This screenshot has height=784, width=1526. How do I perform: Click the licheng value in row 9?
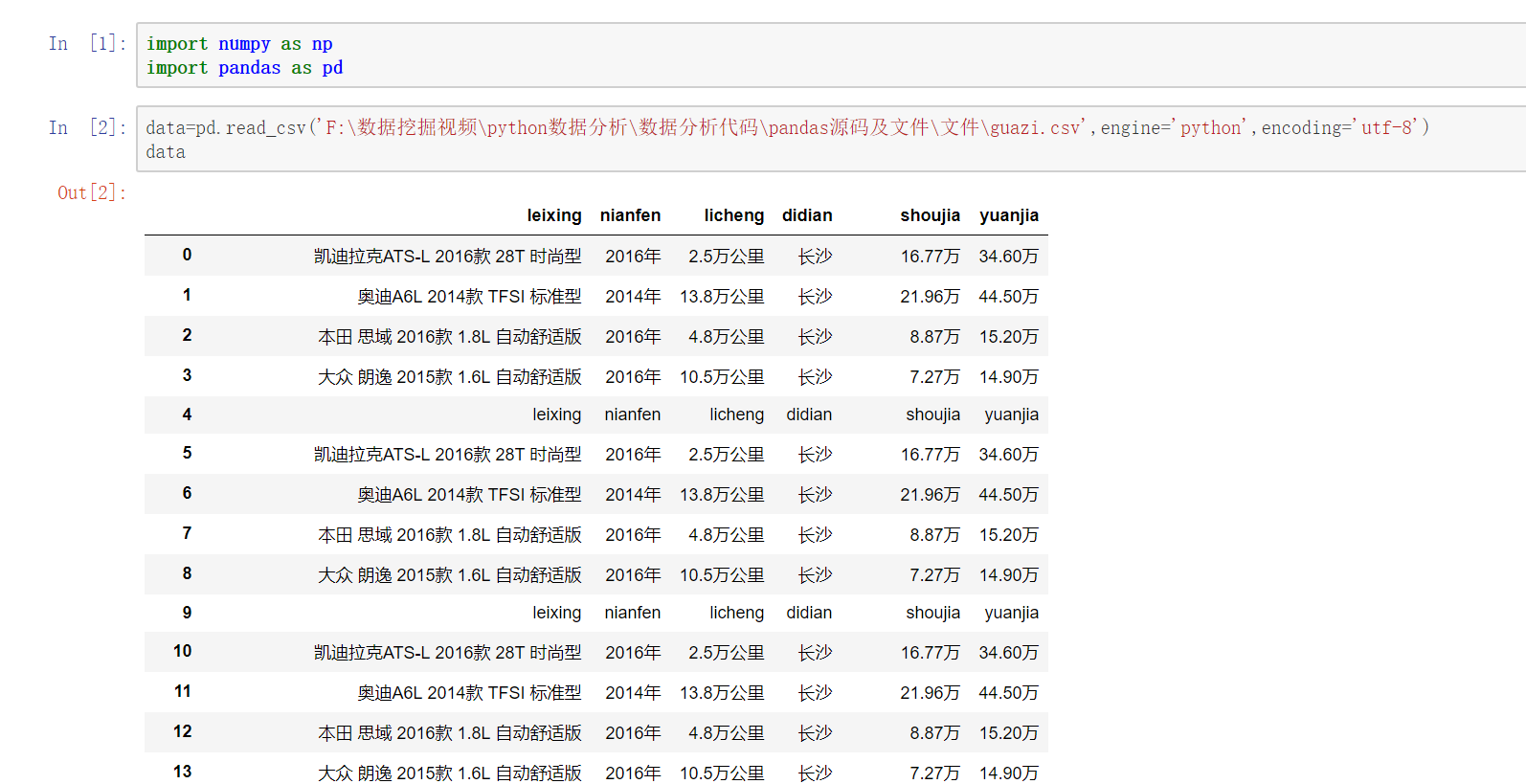click(736, 613)
